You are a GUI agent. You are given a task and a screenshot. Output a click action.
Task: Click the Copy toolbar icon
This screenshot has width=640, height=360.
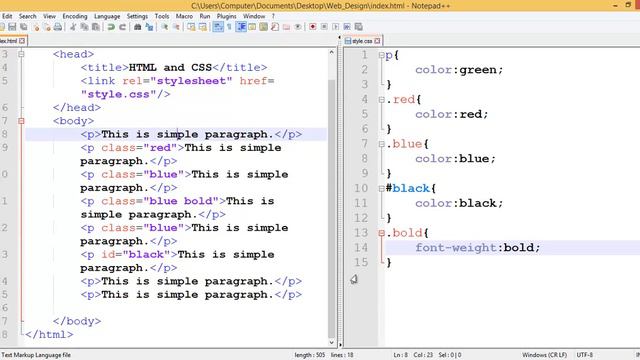click(84, 27)
